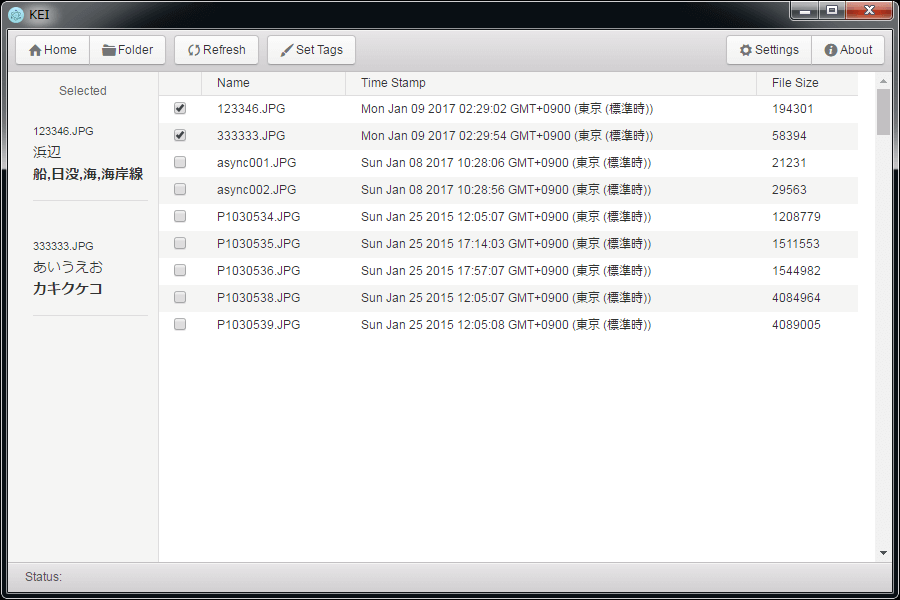Click file size 1208779
Image resolution: width=900 pixels, height=600 pixels.
(796, 216)
